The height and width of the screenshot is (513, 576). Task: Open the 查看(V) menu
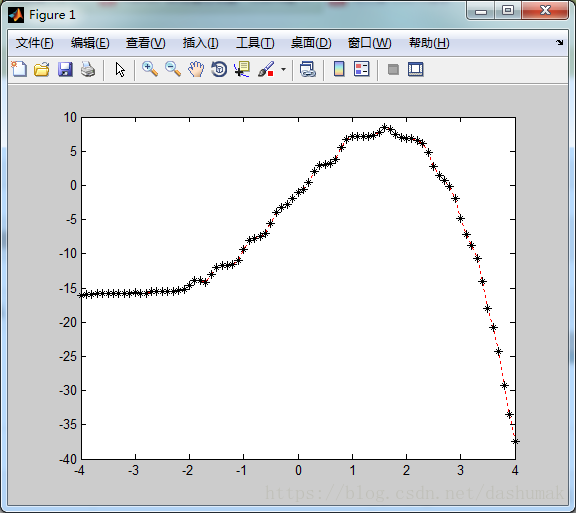click(145, 43)
